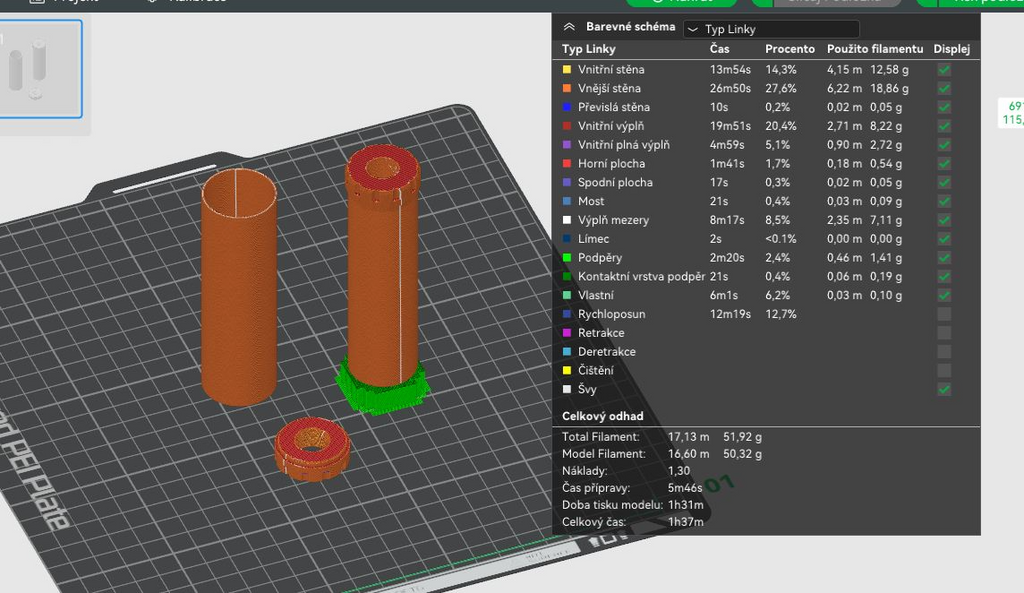The height and width of the screenshot is (593, 1024).
Task: Click the Podpěry row label
Action: 600,258
